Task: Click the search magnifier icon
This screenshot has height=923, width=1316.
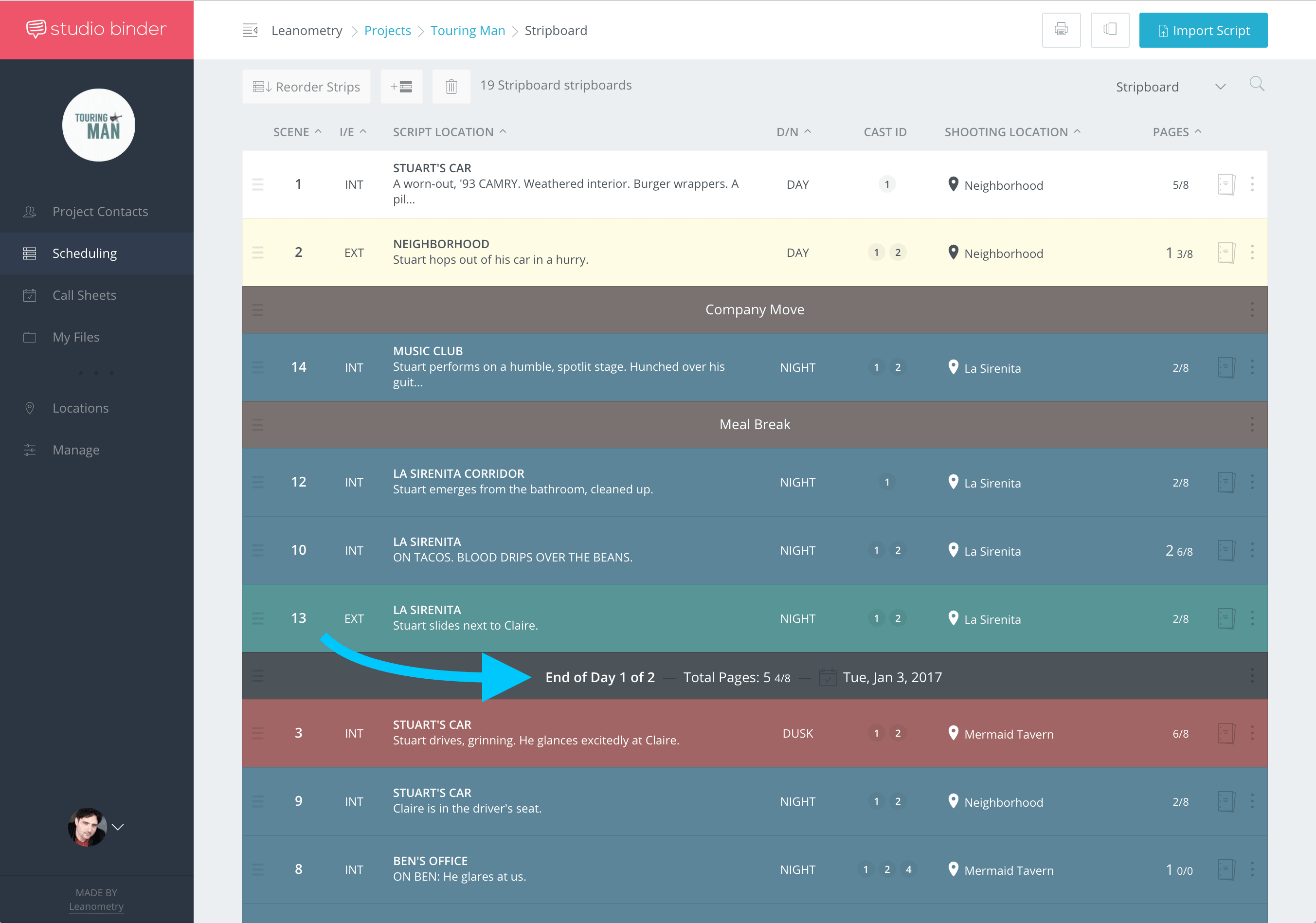Action: pyautogui.click(x=1258, y=84)
